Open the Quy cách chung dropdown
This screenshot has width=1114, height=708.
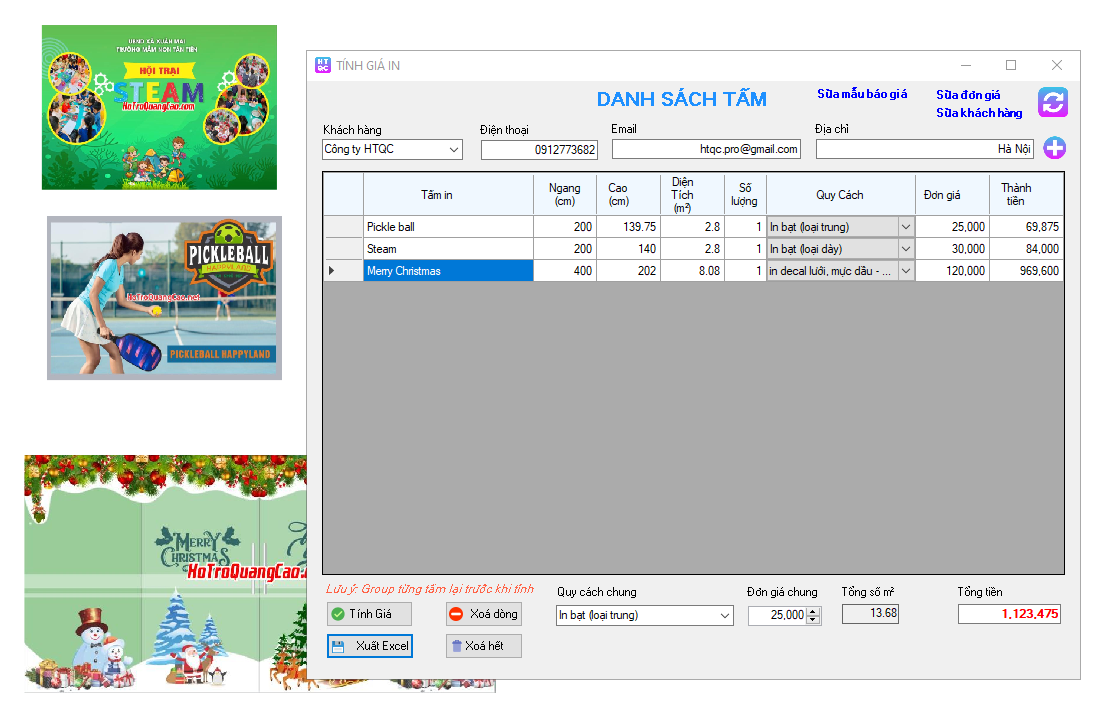[725, 616]
